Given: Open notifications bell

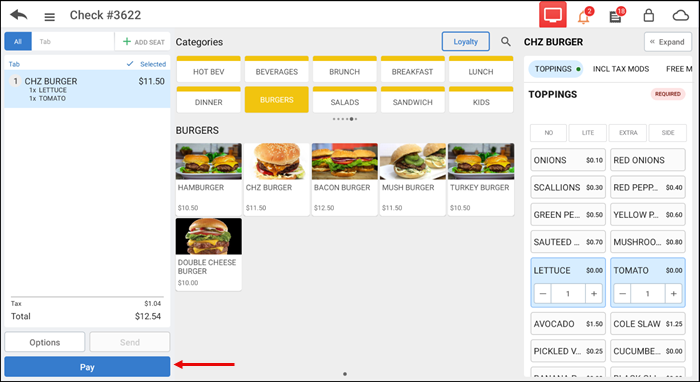Looking at the screenshot, I should coord(583,17).
